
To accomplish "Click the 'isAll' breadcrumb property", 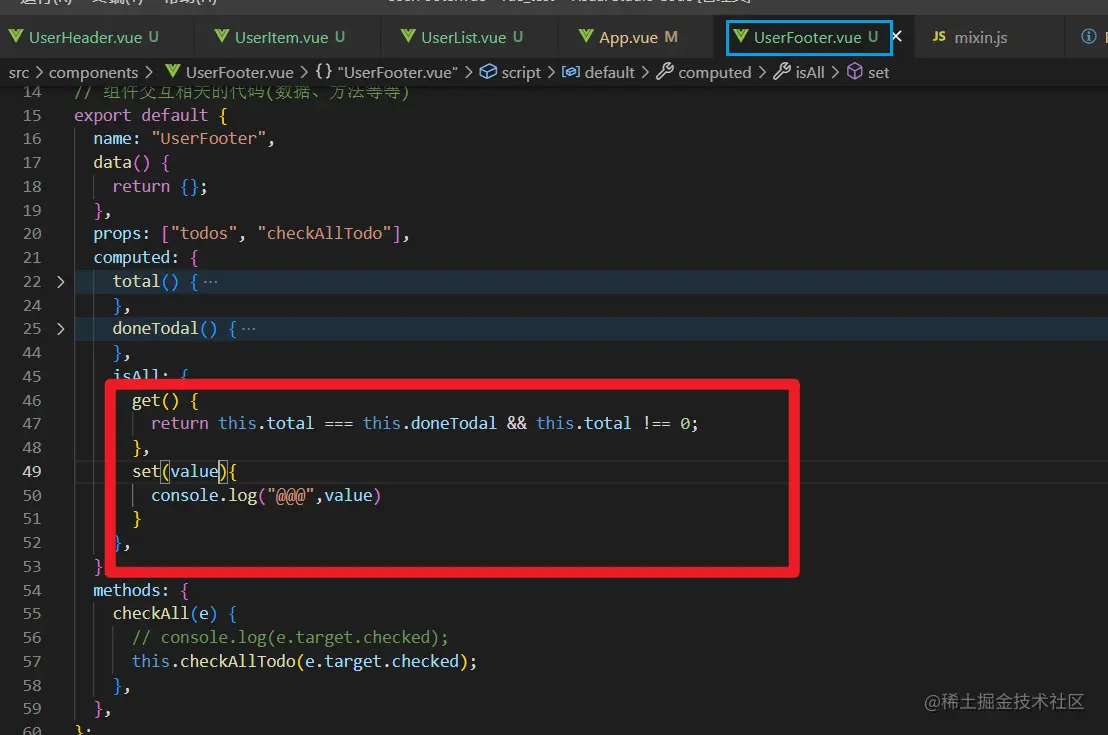I will [x=810, y=73].
